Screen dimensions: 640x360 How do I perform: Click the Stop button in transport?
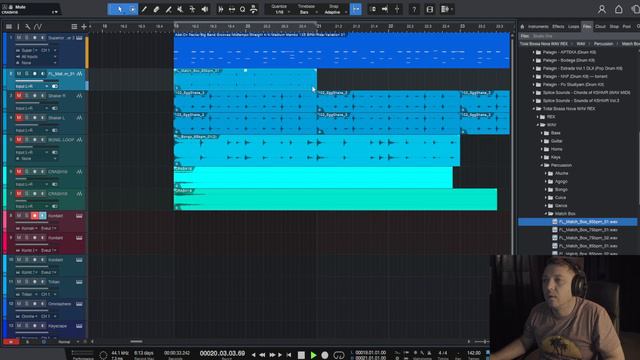[301, 355]
